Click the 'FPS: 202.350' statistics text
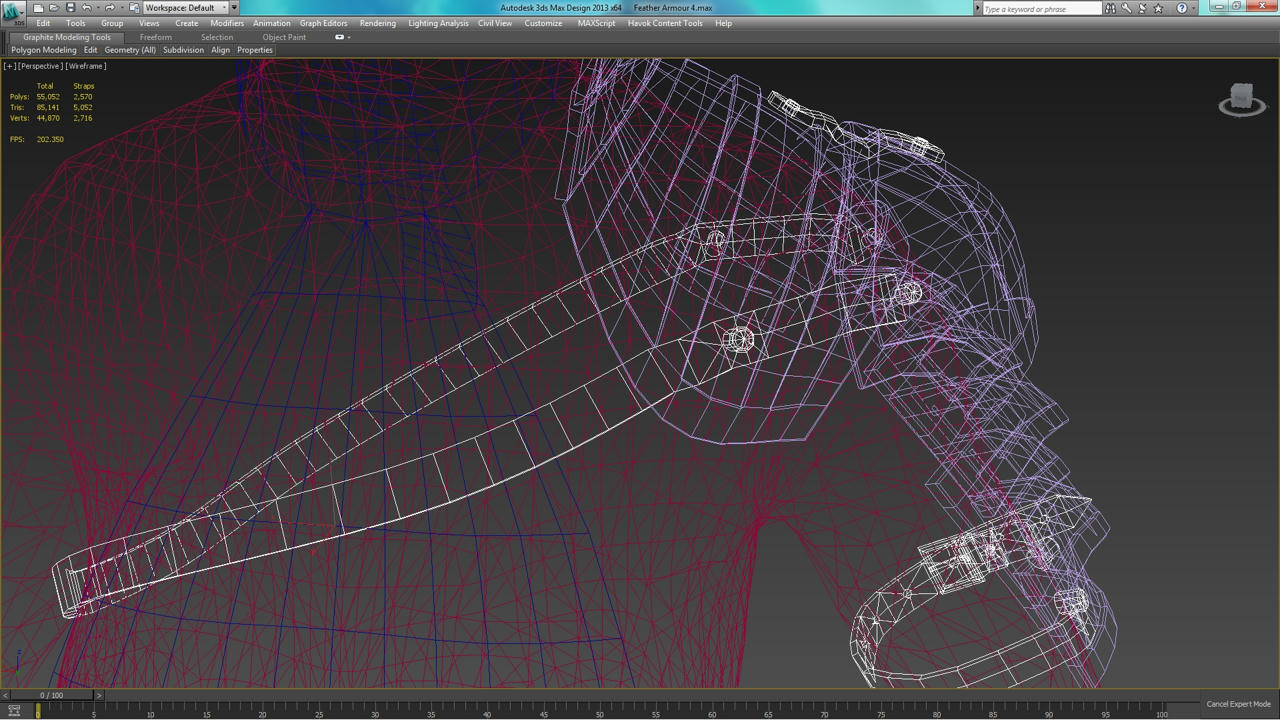This screenshot has height=720, width=1280. [x=37, y=139]
